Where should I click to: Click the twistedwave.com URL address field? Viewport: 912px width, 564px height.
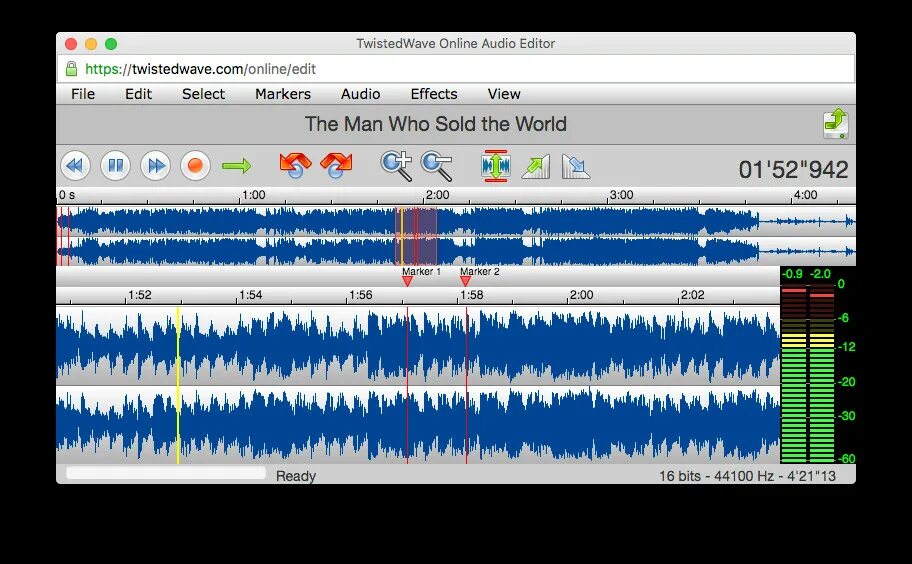click(x=456, y=69)
